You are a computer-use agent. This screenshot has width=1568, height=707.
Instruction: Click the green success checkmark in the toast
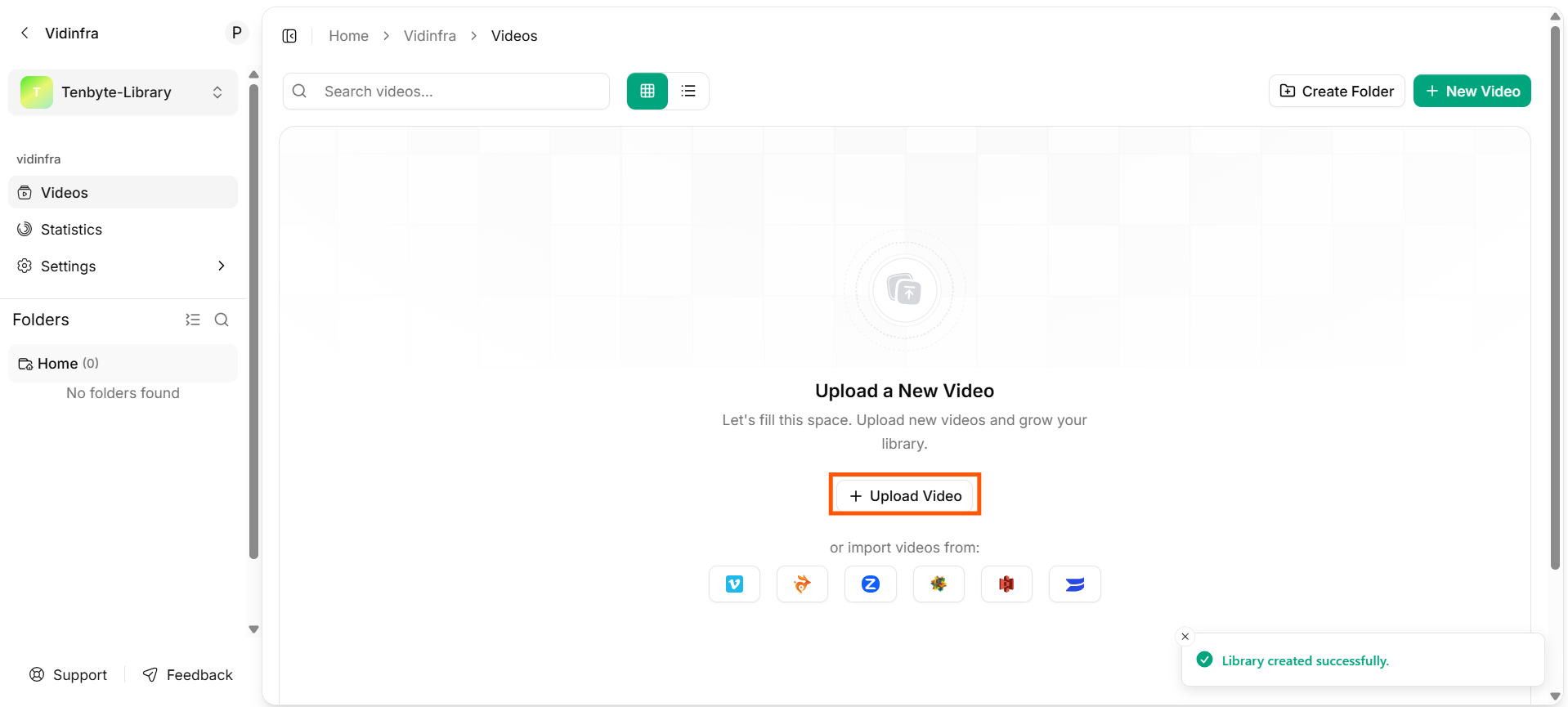(x=1204, y=660)
